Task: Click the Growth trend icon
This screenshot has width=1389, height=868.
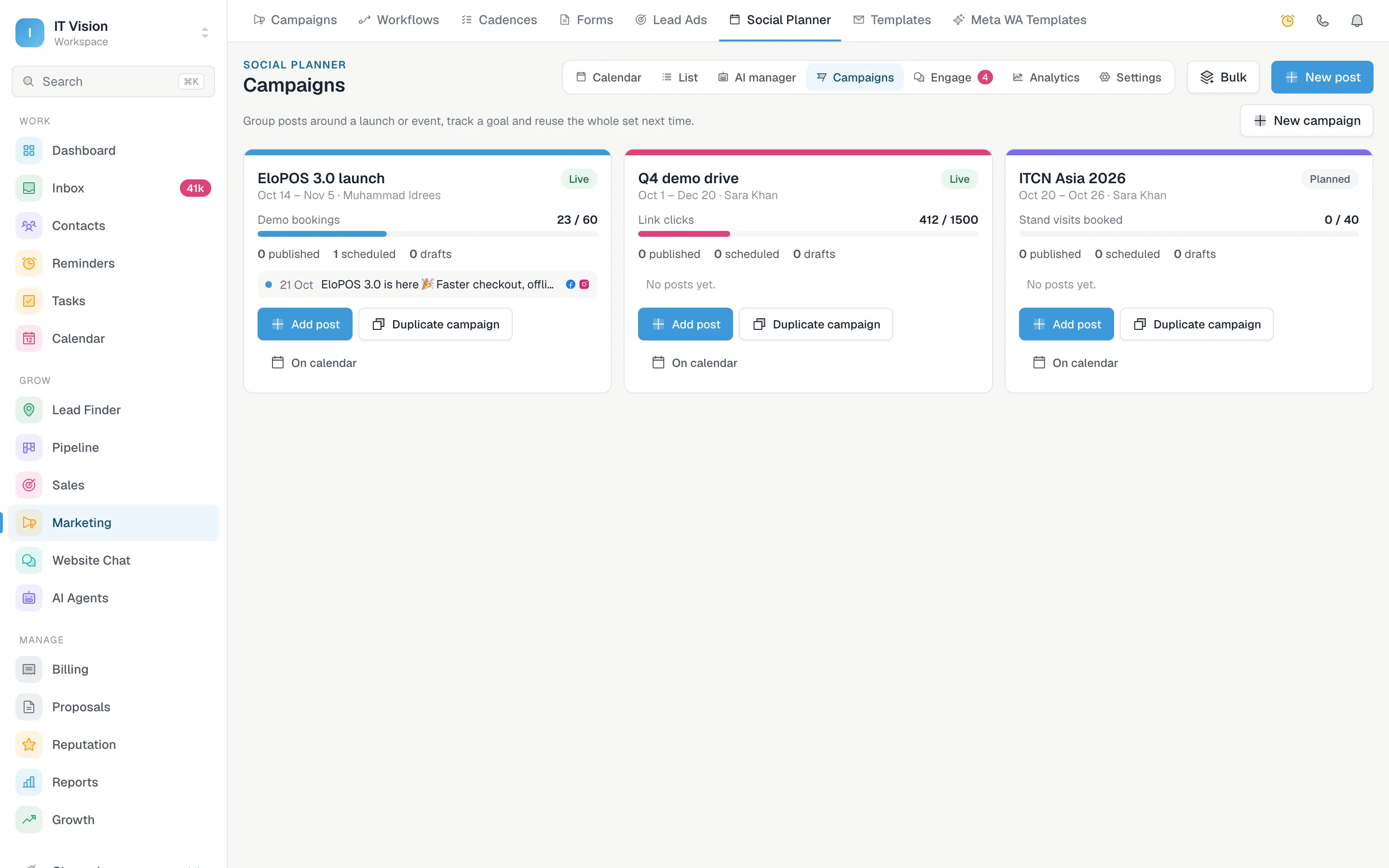Action: coord(29,820)
